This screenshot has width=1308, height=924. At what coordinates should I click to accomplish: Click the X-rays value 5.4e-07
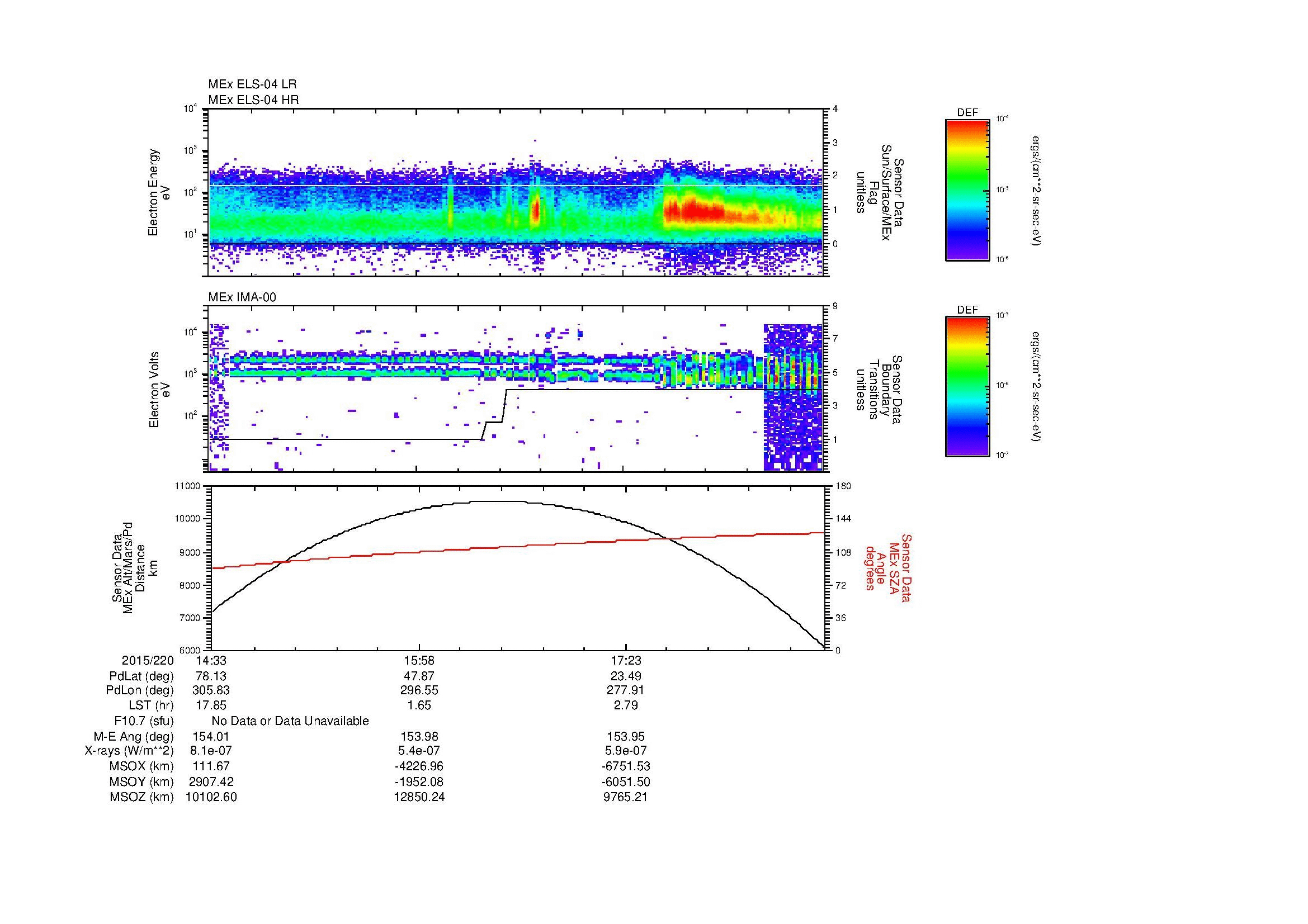coord(419,751)
